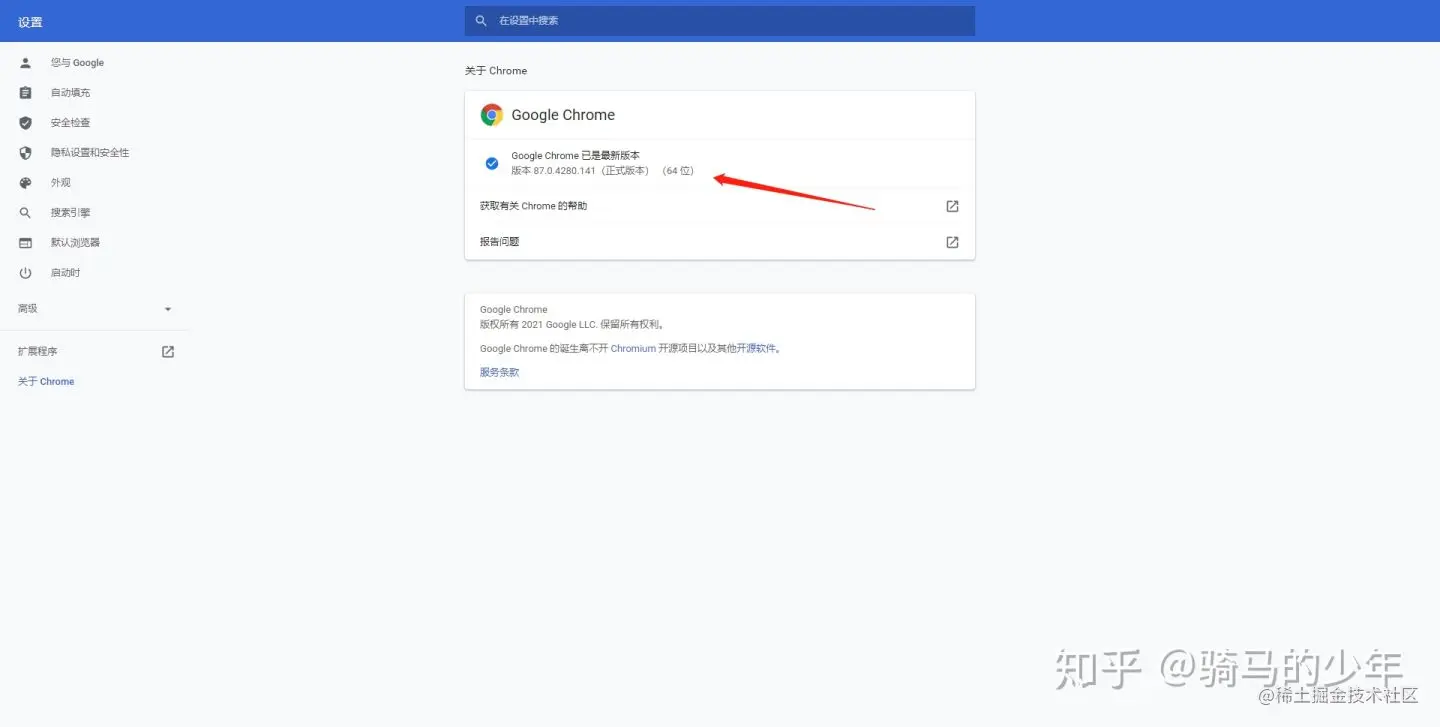Open 获取有关 Chrome 的帮助 row
Viewport: 1440px width, 727px height.
[x=720, y=206]
